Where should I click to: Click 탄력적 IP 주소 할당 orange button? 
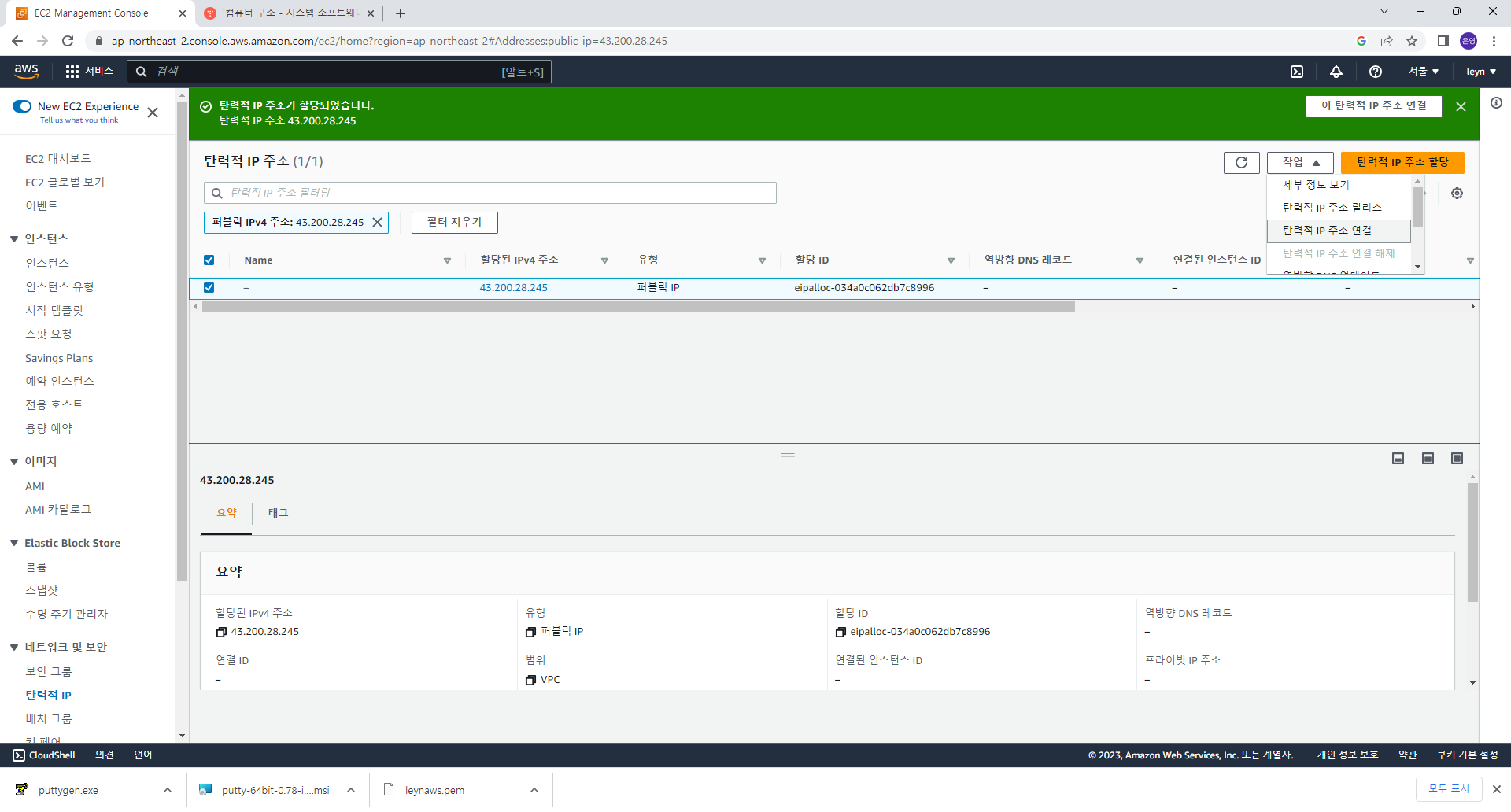click(x=1402, y=162)
